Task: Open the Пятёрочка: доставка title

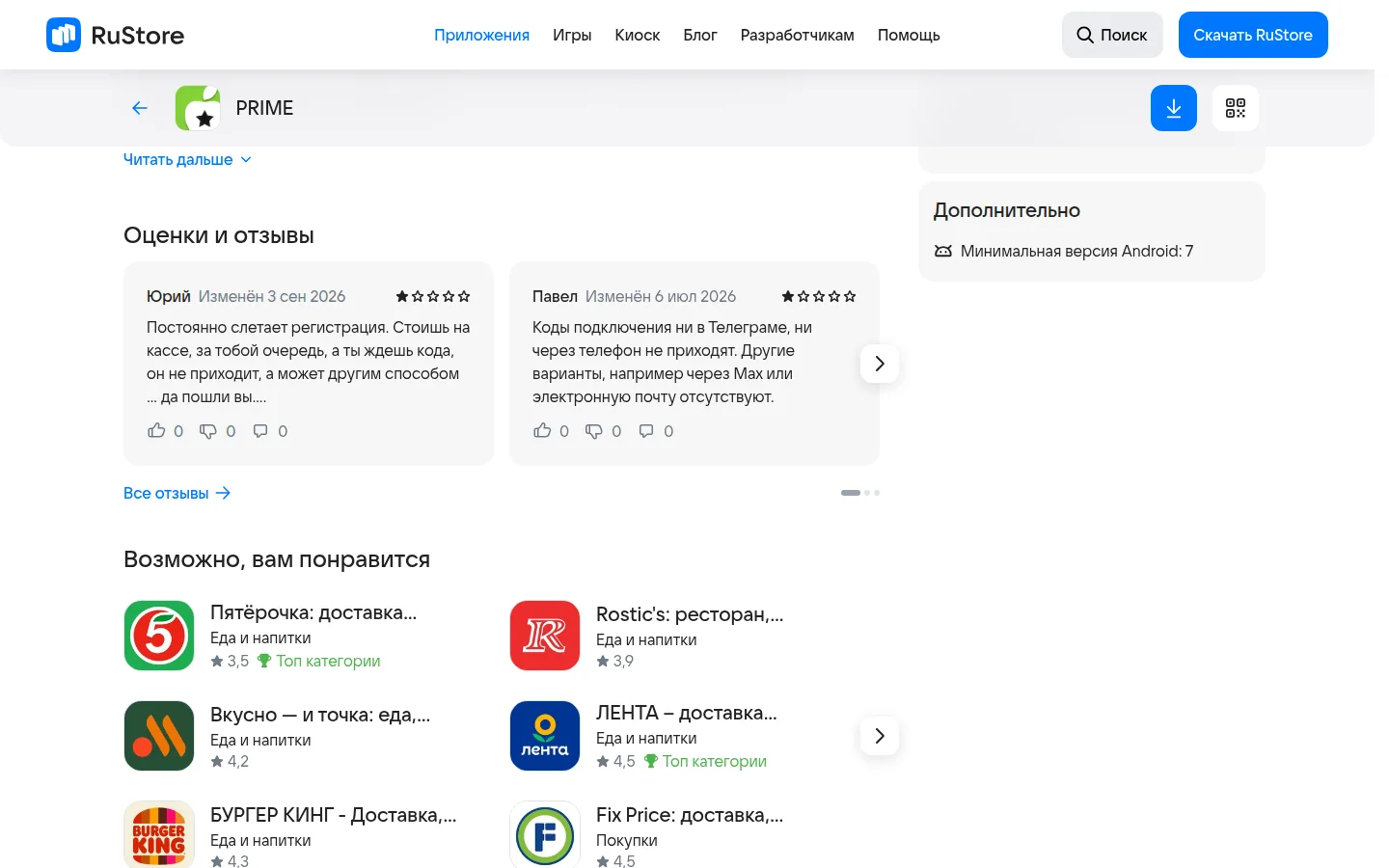Action: click(313, 612)
